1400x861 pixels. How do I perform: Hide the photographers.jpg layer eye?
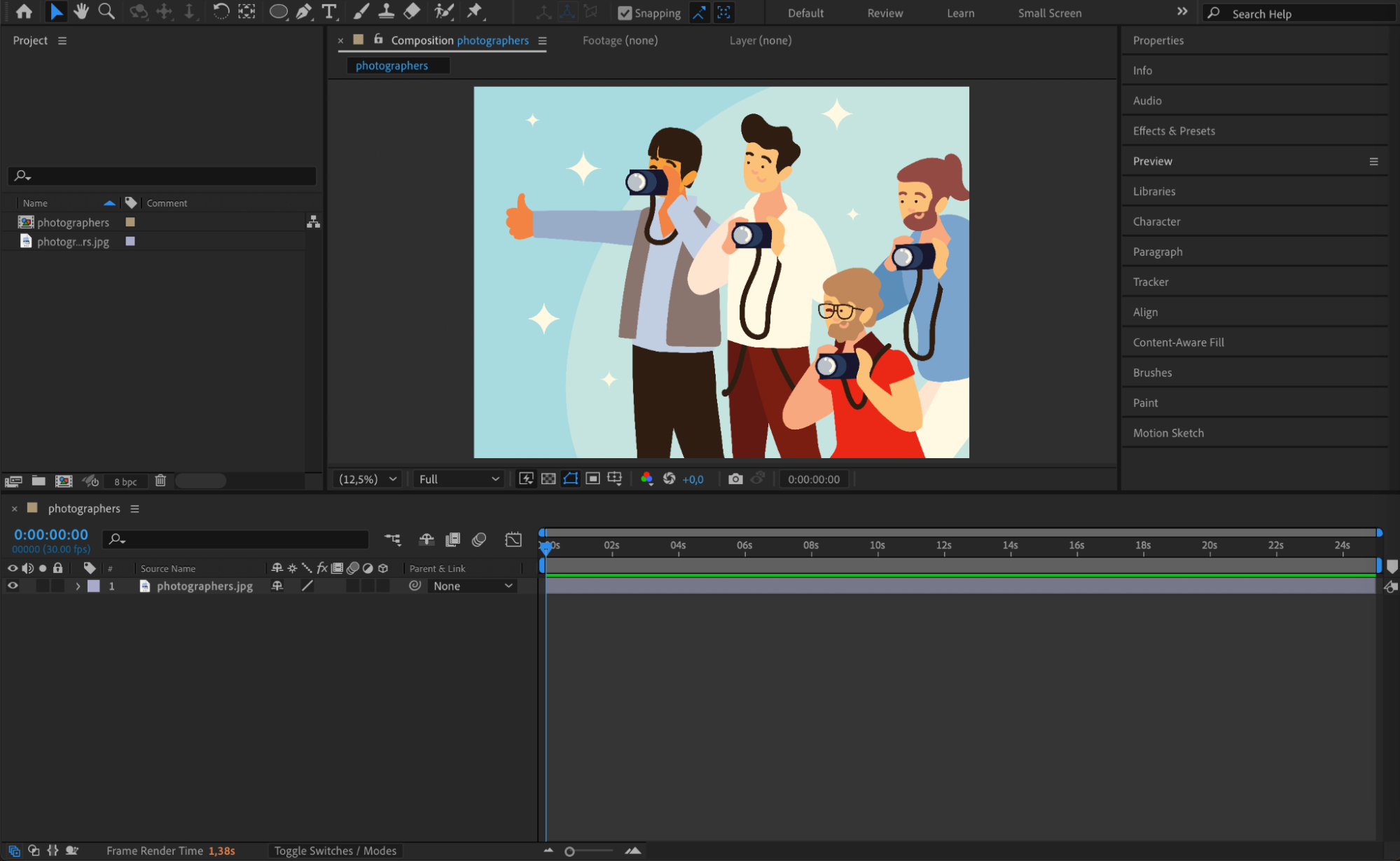(13, 586)
